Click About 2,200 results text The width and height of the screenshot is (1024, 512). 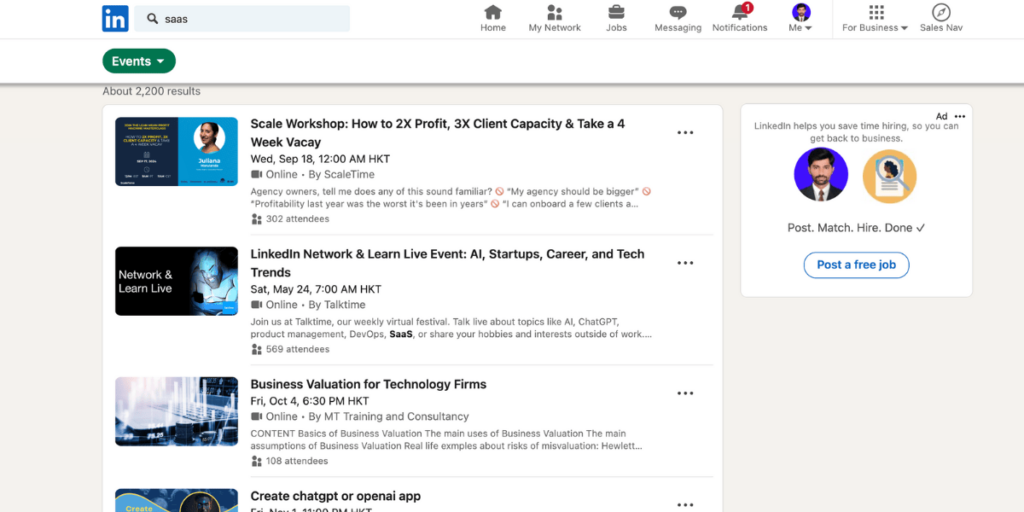click(152, 91)
